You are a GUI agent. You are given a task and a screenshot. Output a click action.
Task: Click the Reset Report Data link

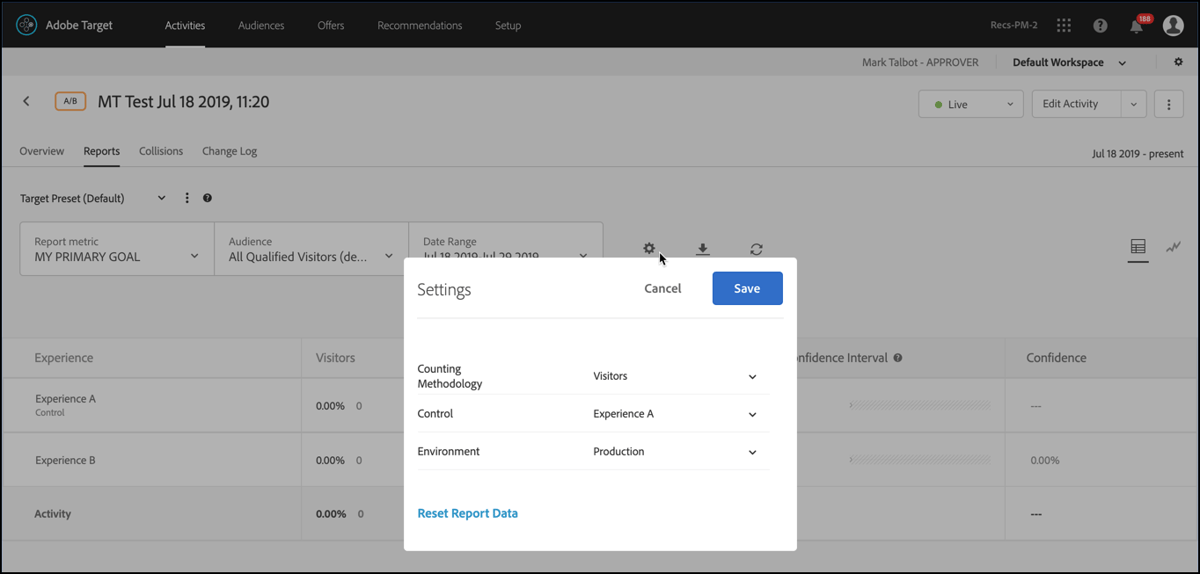467,513
